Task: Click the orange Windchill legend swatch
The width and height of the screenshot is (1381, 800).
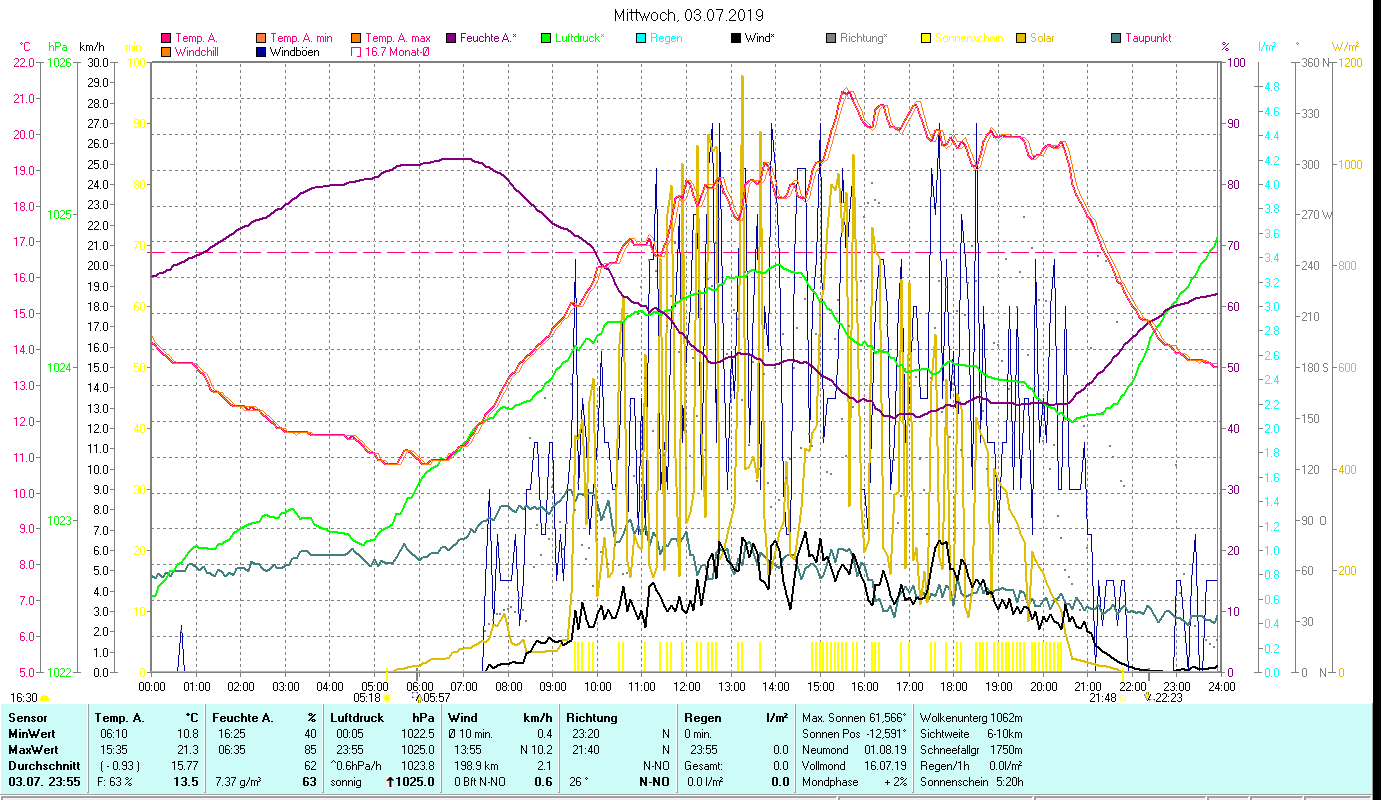Action: [166, 52]
